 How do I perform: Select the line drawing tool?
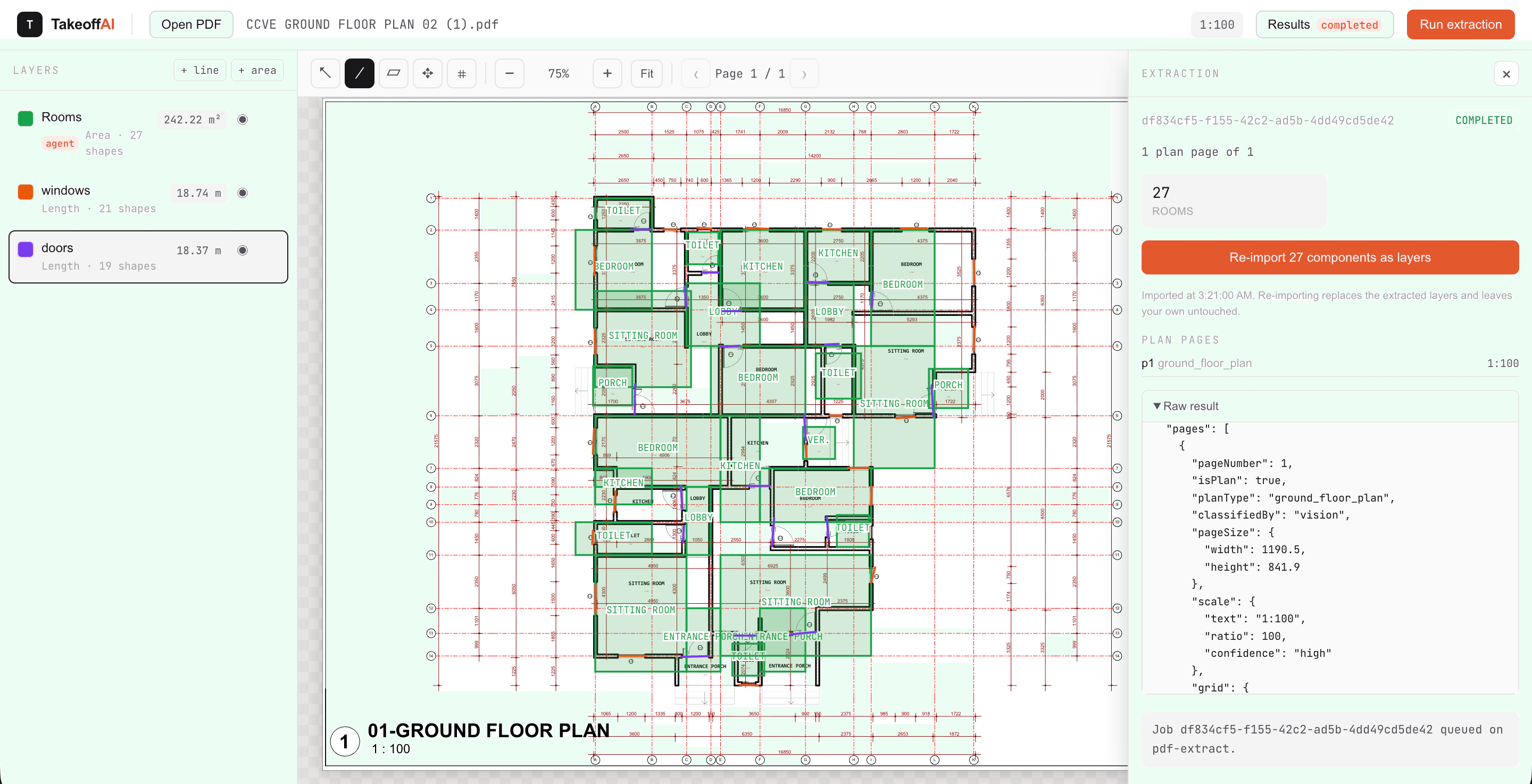point(359,73)
